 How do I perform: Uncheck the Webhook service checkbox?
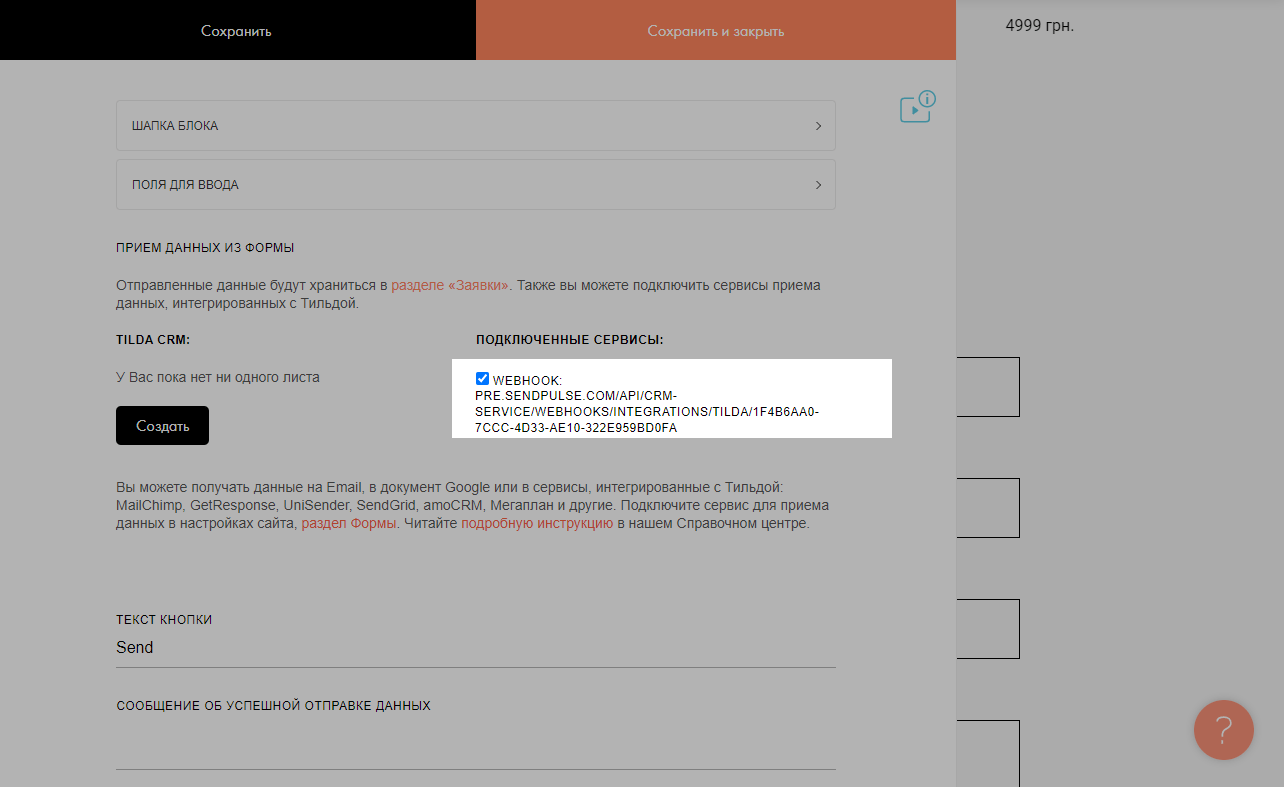[483, 379]
